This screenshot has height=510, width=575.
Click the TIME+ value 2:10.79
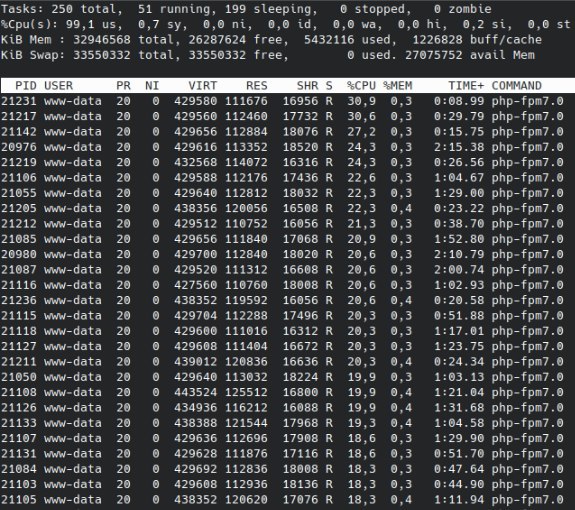[x=459, y=254]
